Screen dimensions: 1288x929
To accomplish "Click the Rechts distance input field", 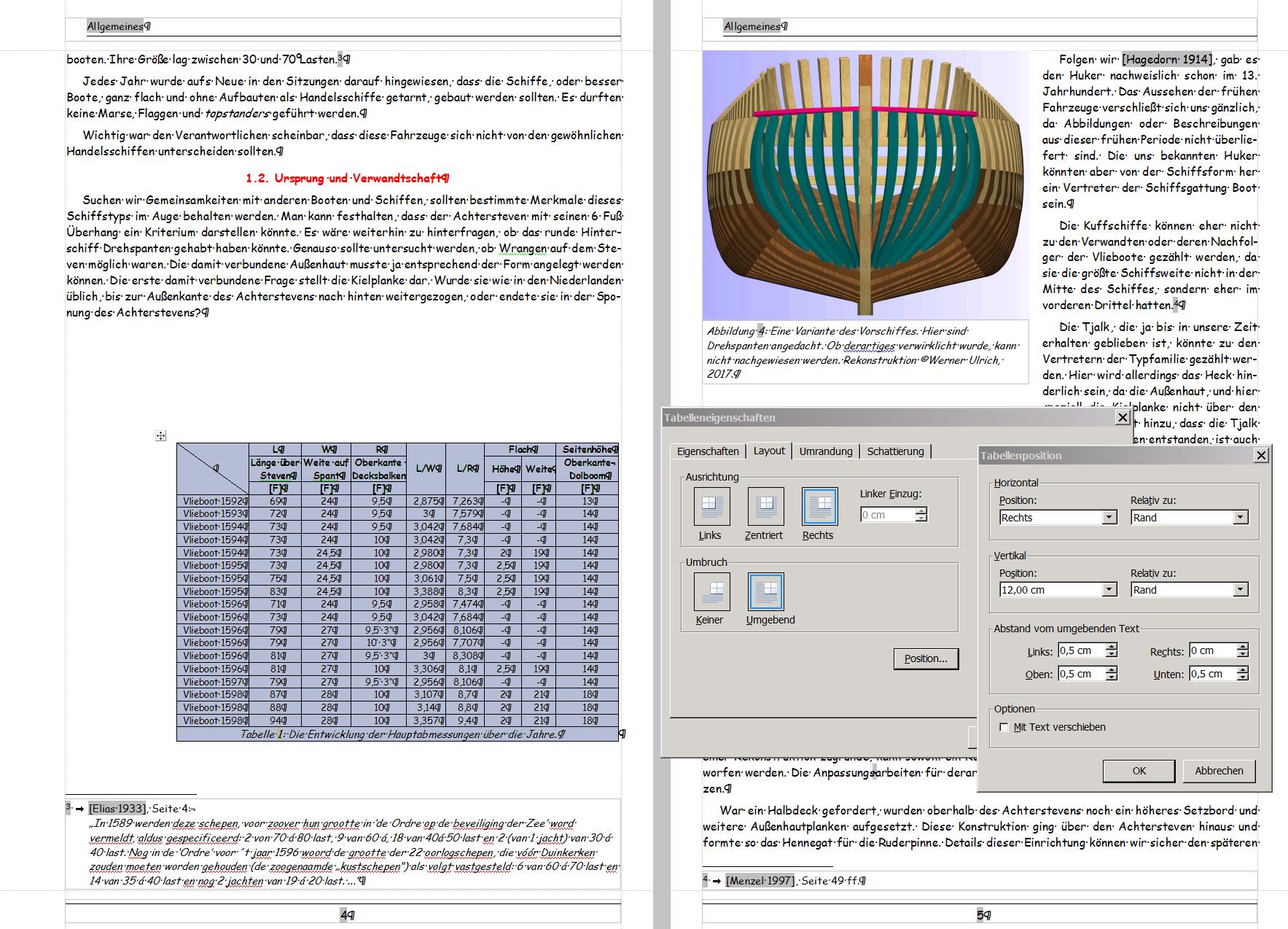I will (x=1213, y=650).
